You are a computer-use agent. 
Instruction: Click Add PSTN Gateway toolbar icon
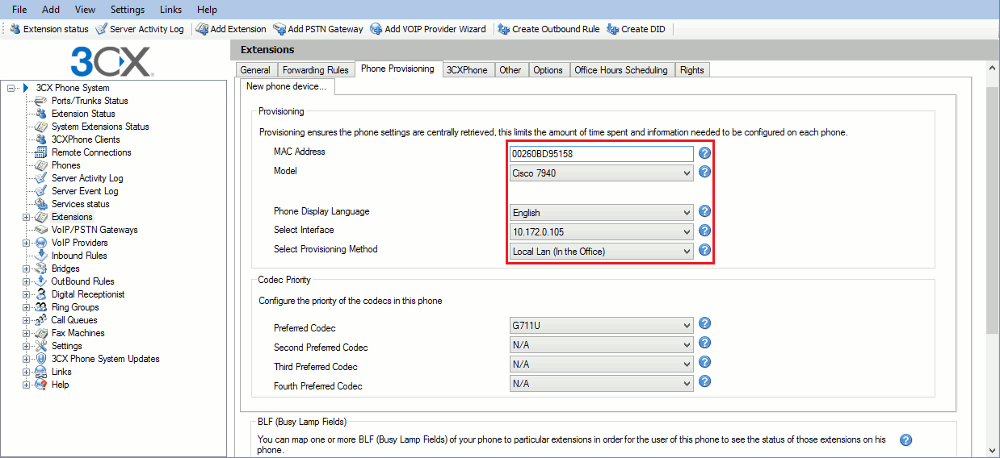pos(279,29)
